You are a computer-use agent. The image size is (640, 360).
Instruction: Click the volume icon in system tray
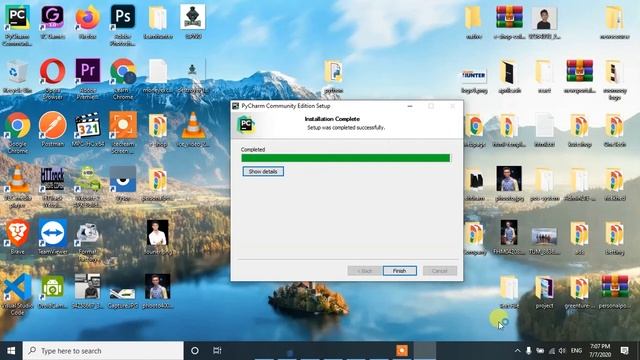click(x=562, y=351)
